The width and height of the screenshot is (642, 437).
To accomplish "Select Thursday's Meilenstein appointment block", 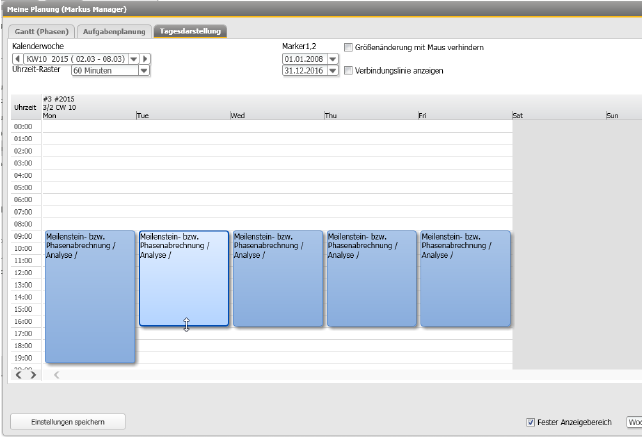I will 372,278.
